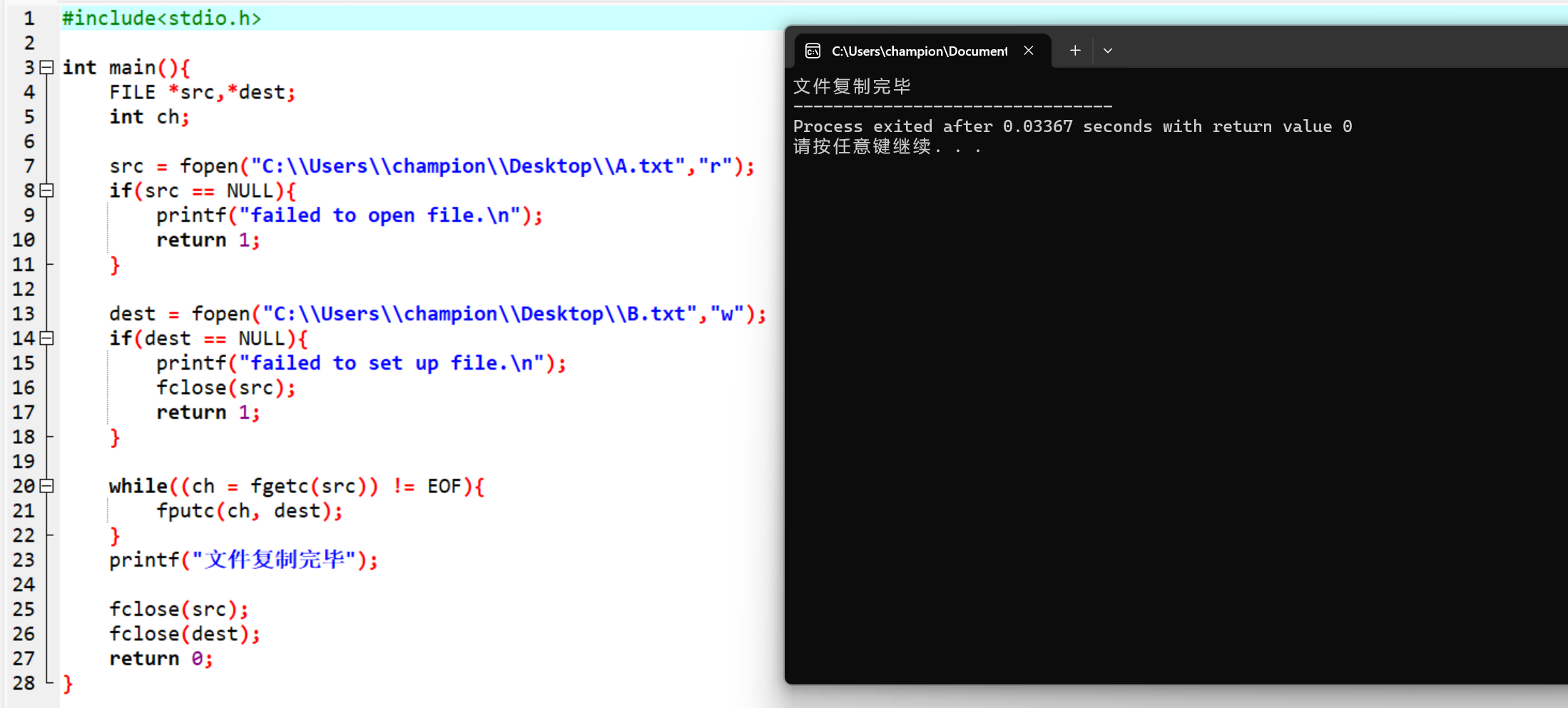
Task: Click on line number 23 in the gutter
Action: tap(24, 560)
